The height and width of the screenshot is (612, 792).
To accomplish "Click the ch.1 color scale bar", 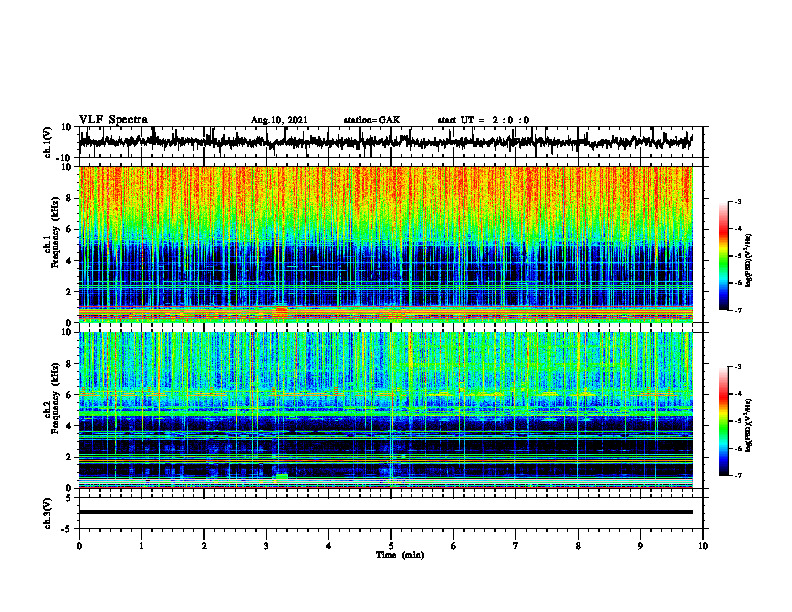I will pyautogui.click(x=723, y=256).
